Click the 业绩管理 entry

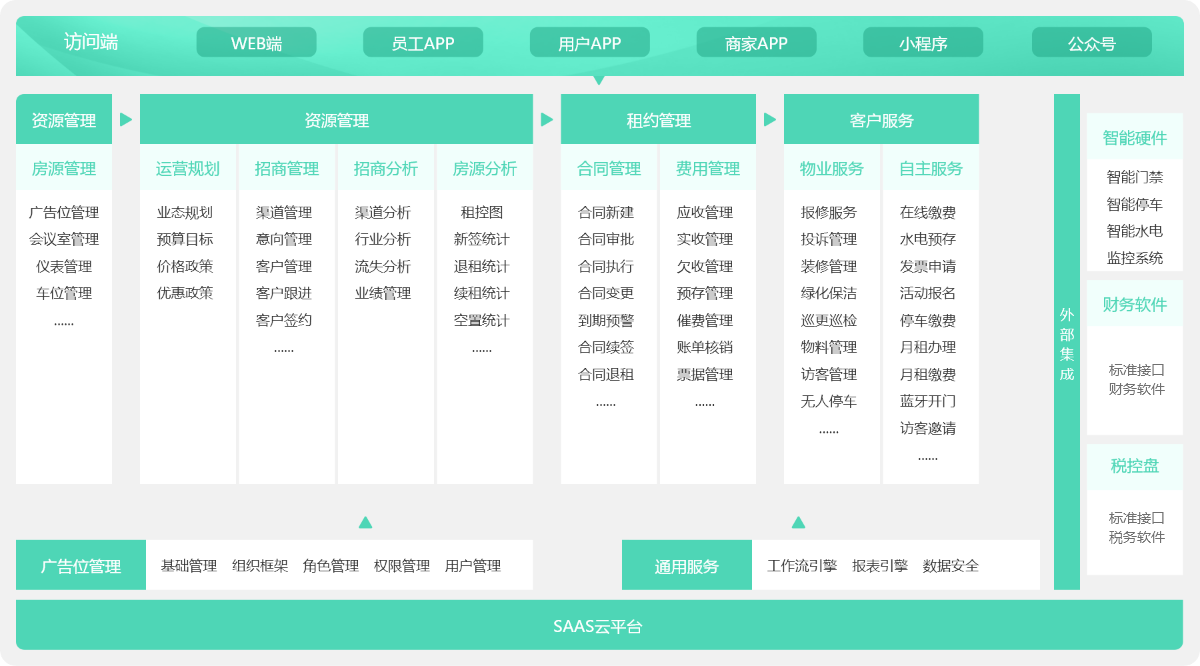pos(383,293)
